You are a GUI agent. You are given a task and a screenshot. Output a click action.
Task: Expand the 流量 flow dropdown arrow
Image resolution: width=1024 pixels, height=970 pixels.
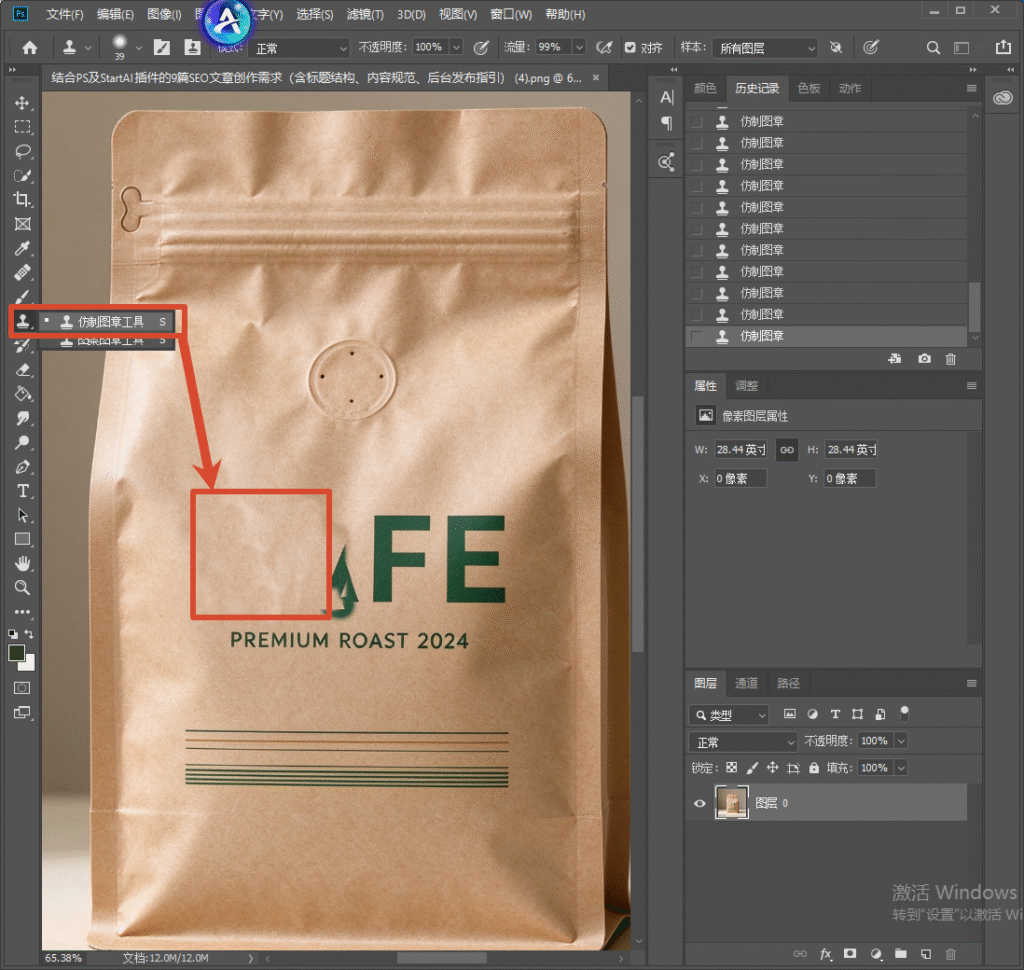[579, 47]
